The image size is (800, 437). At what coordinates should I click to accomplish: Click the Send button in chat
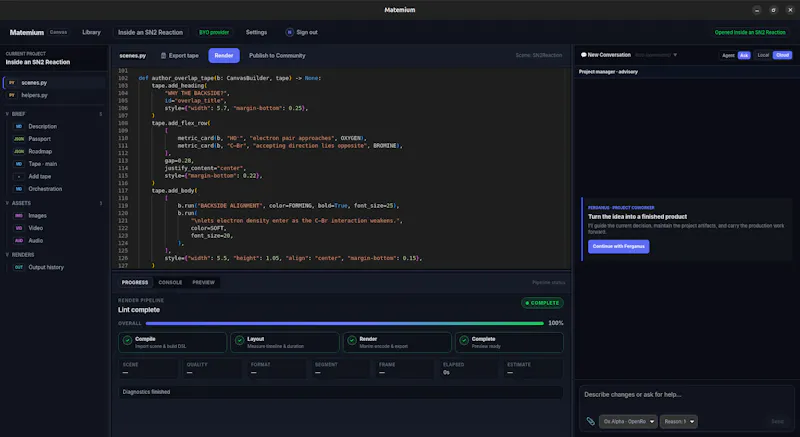click(x=777, y=421)
